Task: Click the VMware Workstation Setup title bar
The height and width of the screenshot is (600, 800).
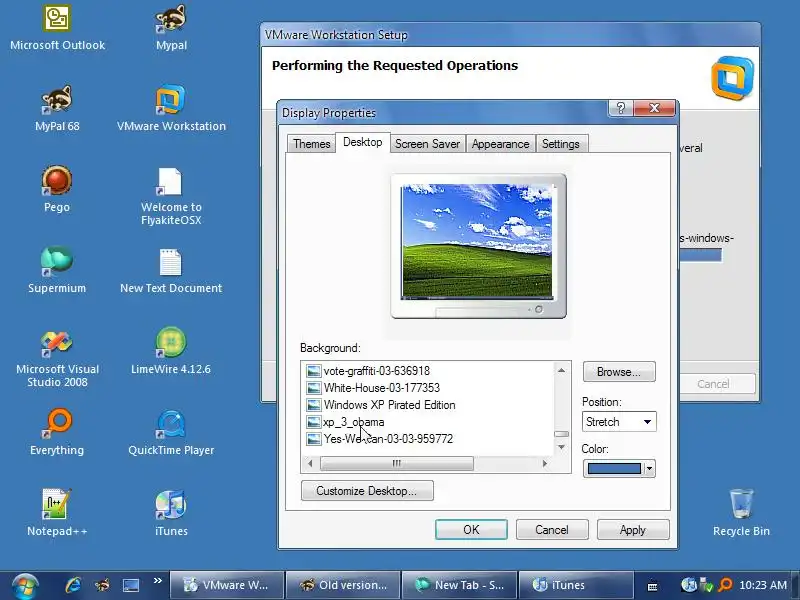Action: click(510, 35)
